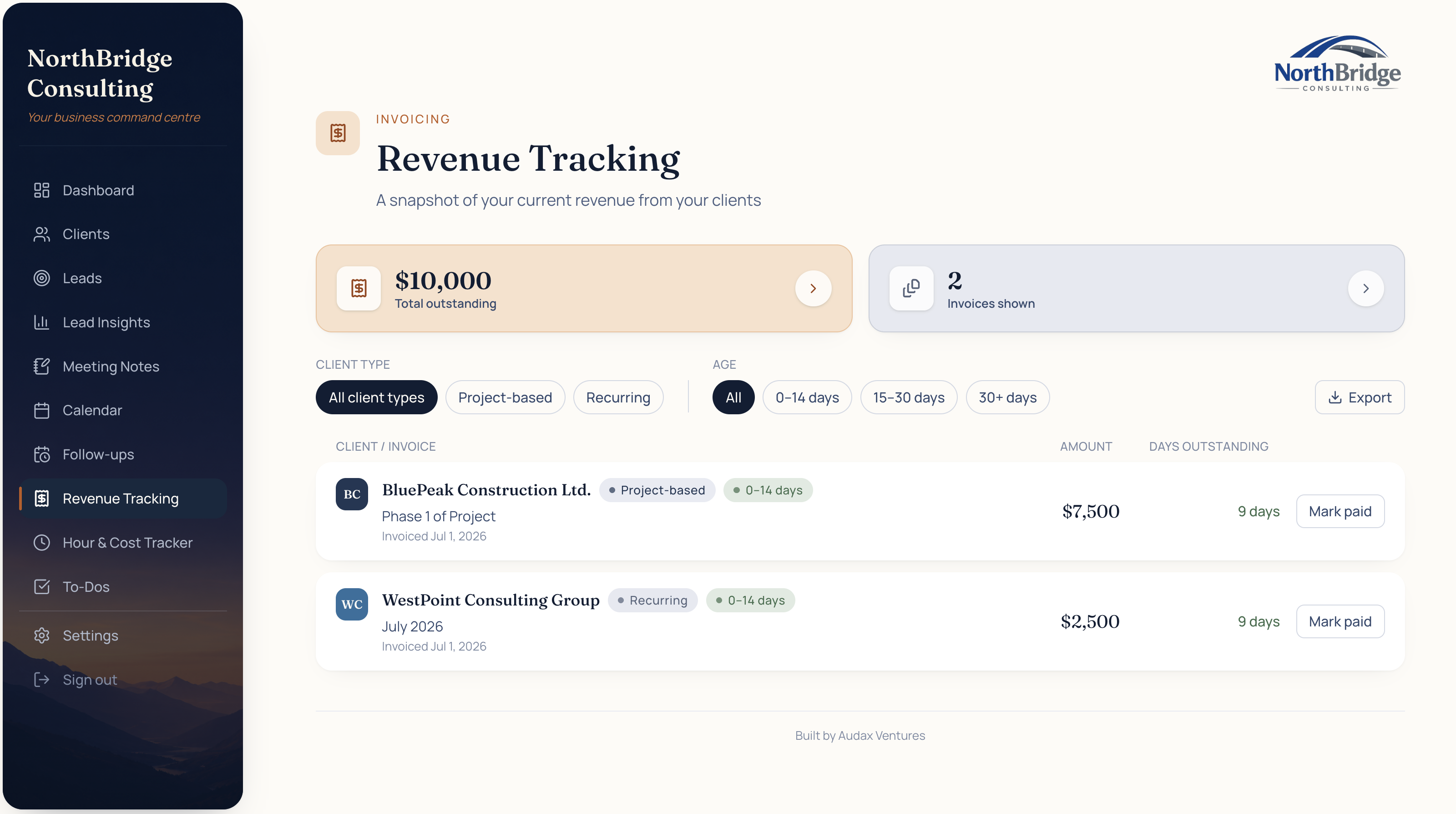Viewport: 1456px width, 814px height.
Task: Click the Sign out menu item
Action: 123,679
